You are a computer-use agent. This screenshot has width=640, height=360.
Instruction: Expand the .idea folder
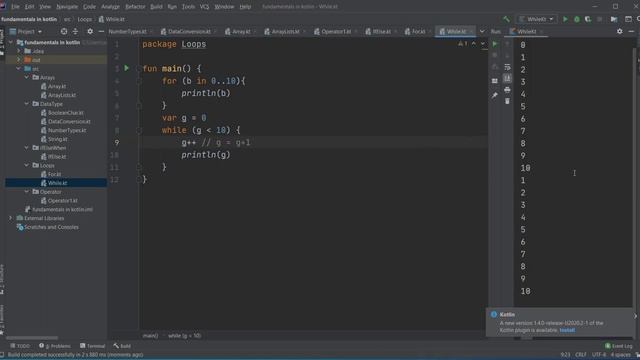19,51
